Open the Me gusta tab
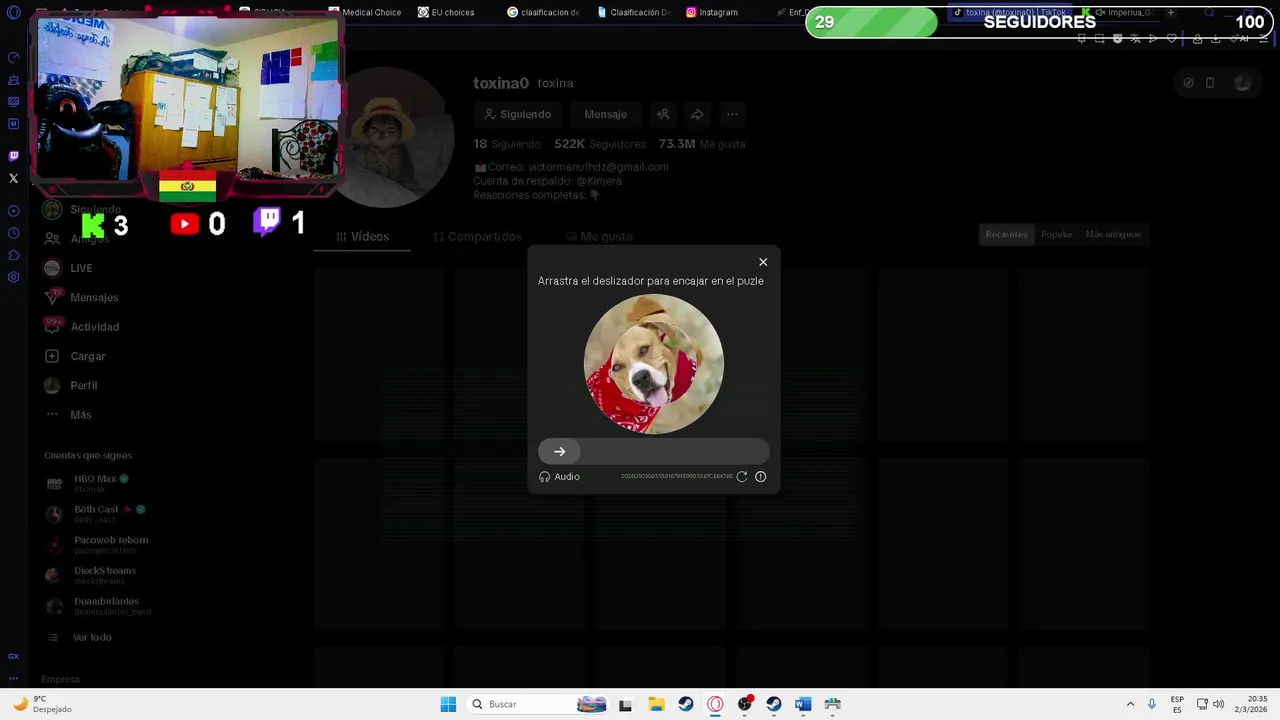The image size is (1280, 720). pos(599,237)
